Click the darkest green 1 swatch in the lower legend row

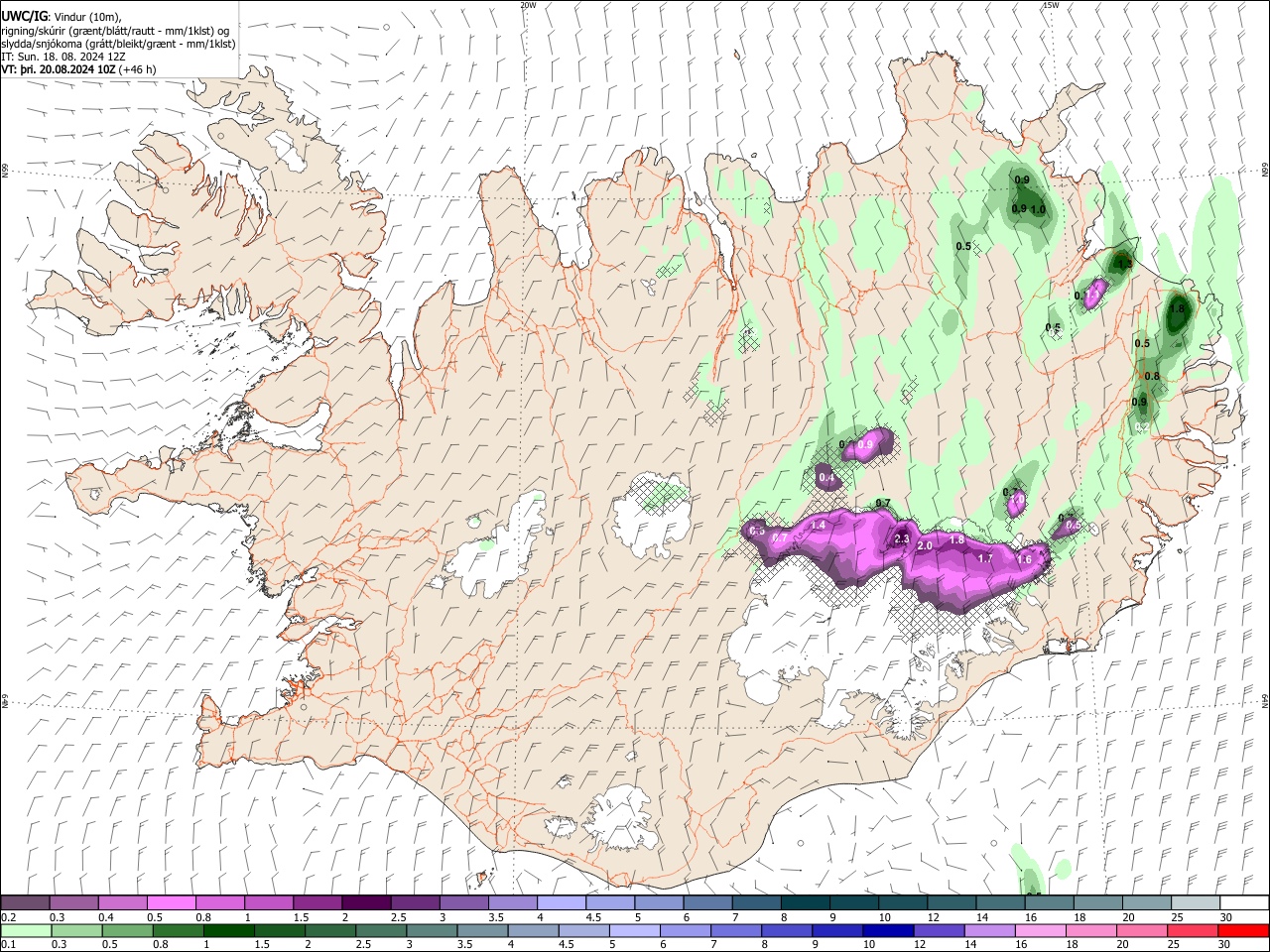point(228,930)
